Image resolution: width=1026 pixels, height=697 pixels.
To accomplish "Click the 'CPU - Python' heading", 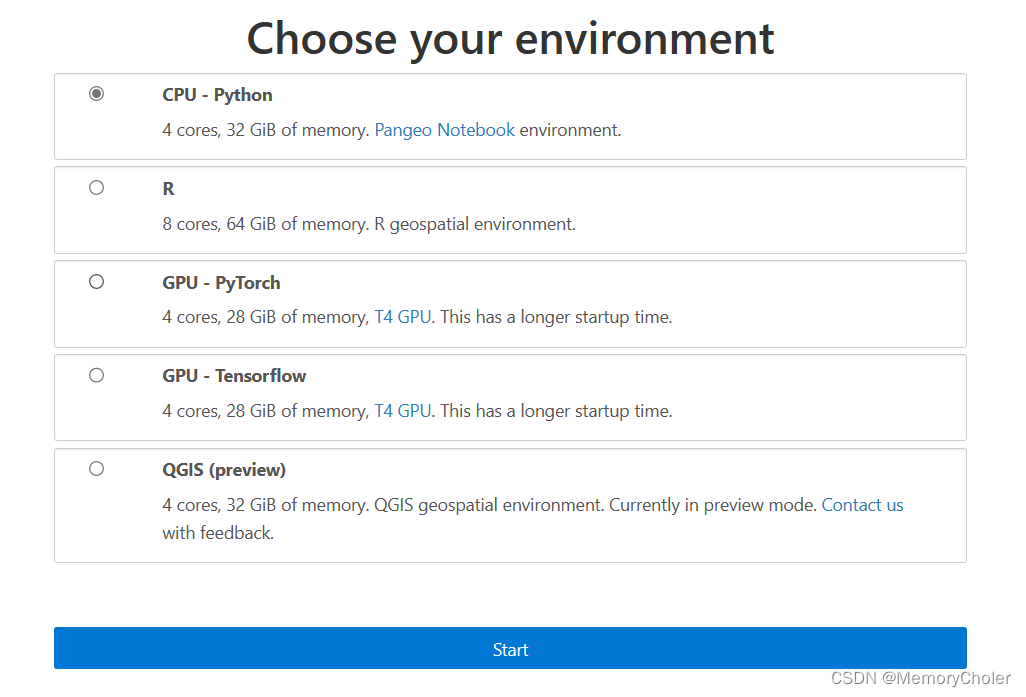I will tap(217, 95).
